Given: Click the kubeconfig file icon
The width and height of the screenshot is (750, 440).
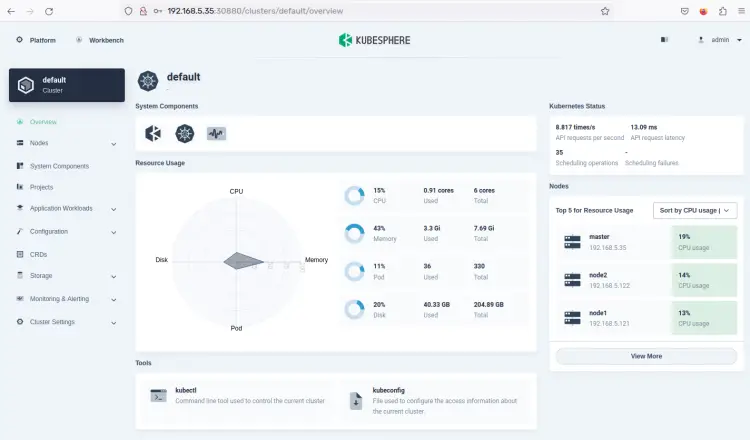Looking at the screenshot, I should [x=355, y=400].
